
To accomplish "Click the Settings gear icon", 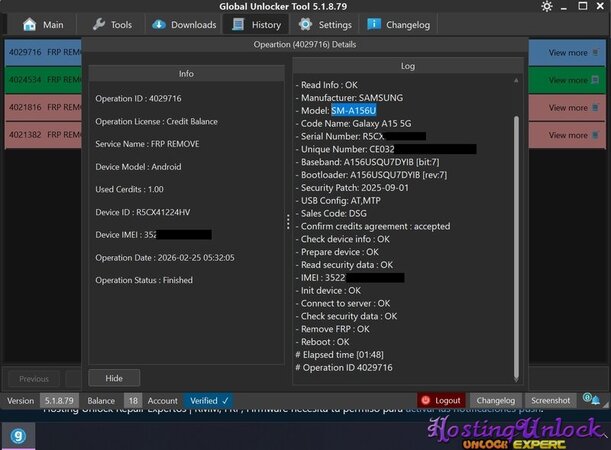I will [x=307, y=25].
